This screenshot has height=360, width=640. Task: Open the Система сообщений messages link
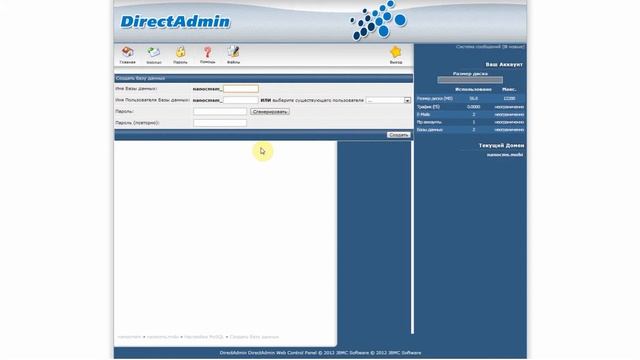click(490, 47)
